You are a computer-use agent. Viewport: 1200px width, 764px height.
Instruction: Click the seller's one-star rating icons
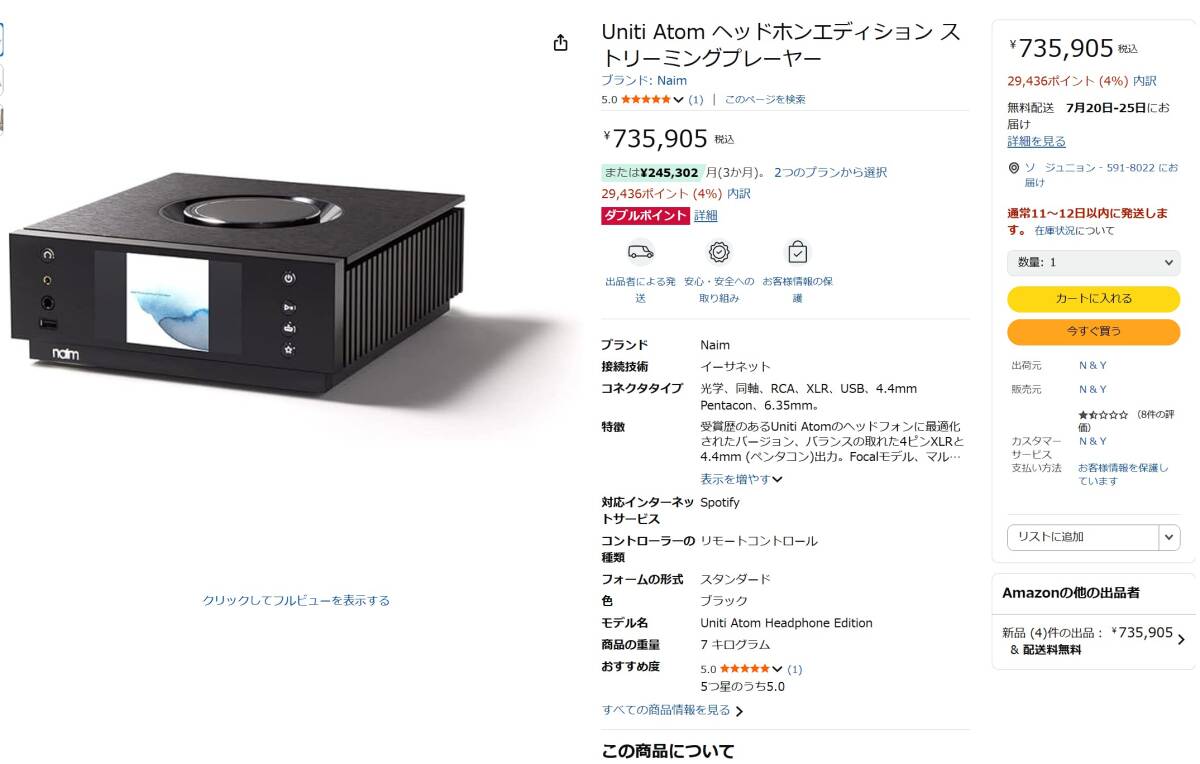coord(1103,414)
